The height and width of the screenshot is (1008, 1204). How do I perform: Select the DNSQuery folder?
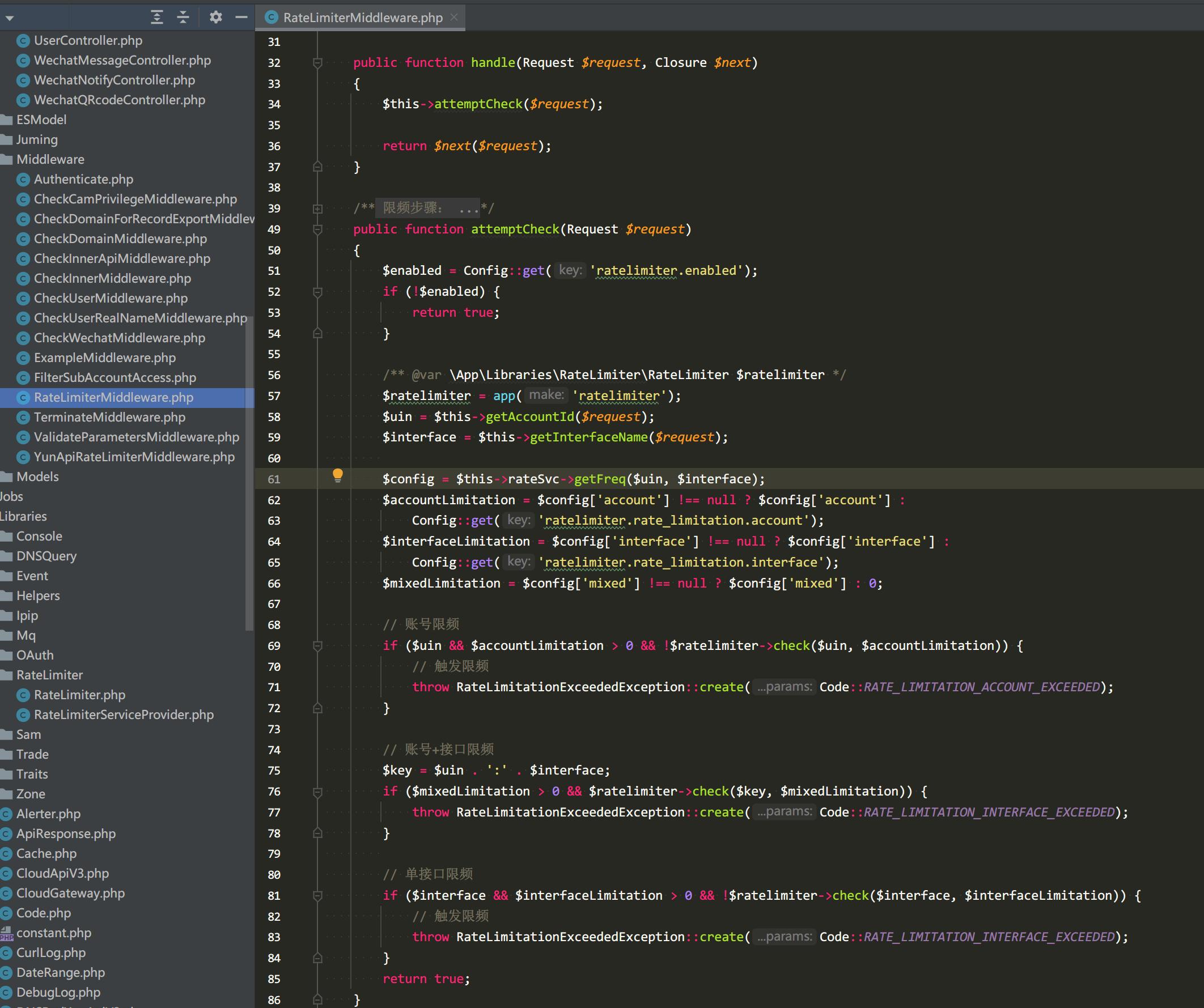point(46,556)
